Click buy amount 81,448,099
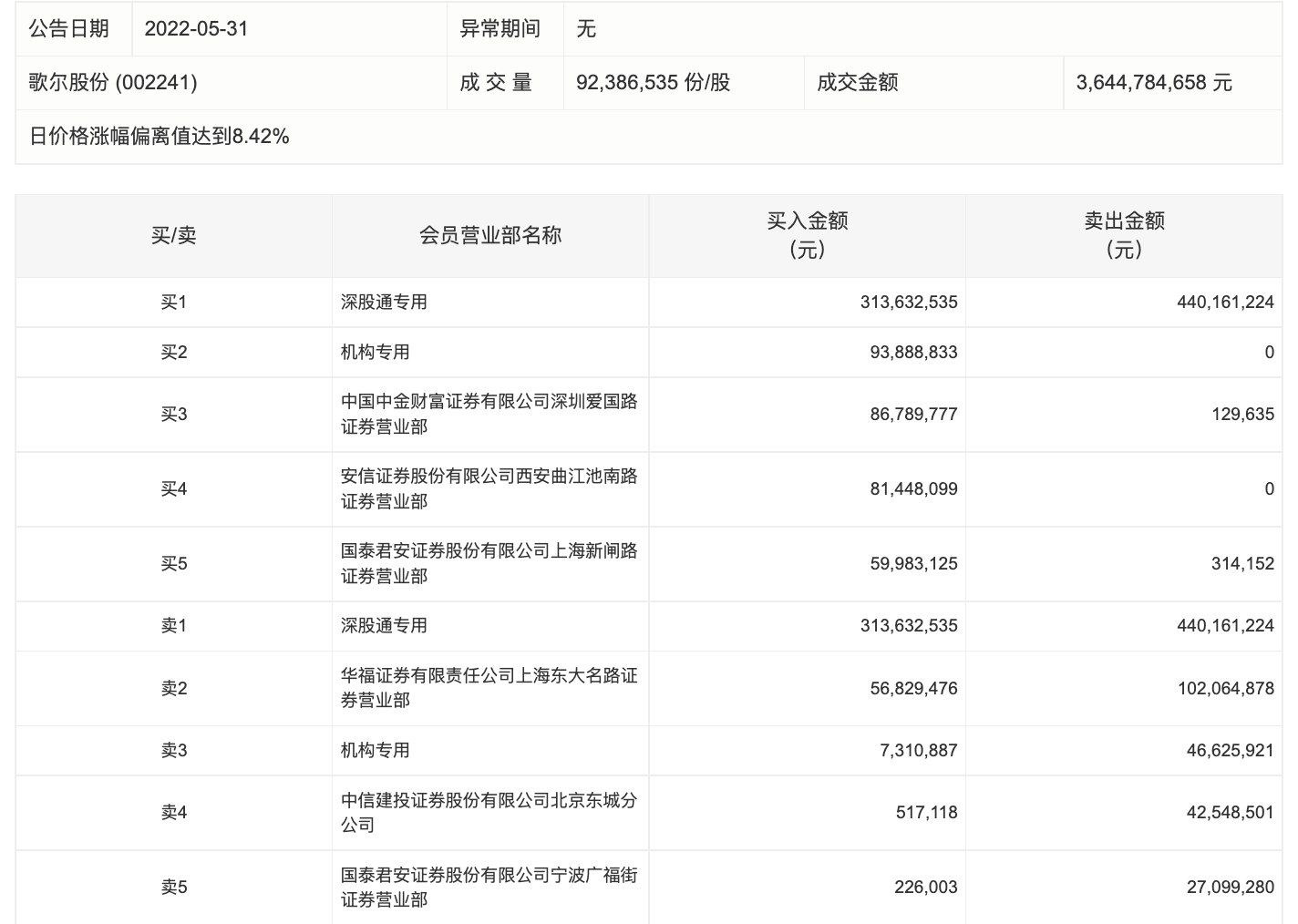 click(913, 488)
